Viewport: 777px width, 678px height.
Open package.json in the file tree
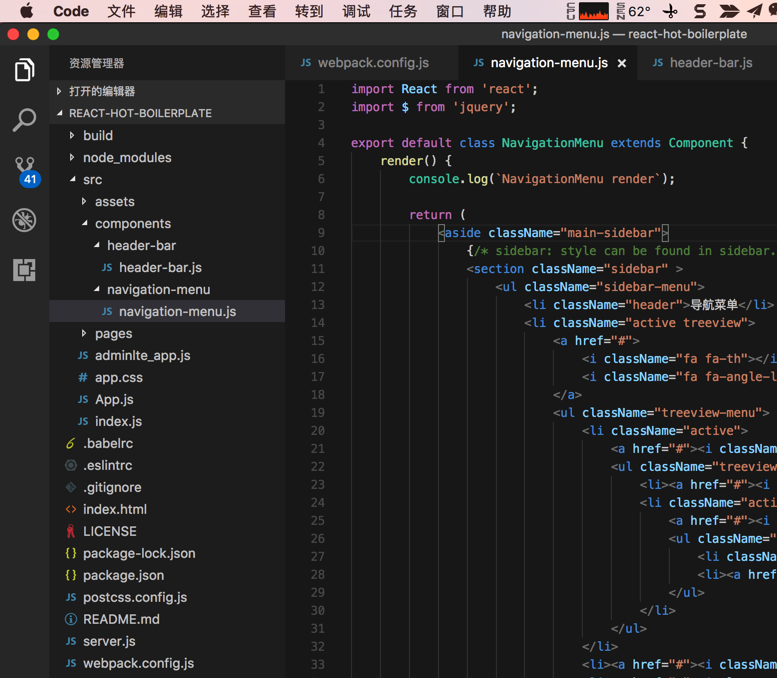point(123,575)
